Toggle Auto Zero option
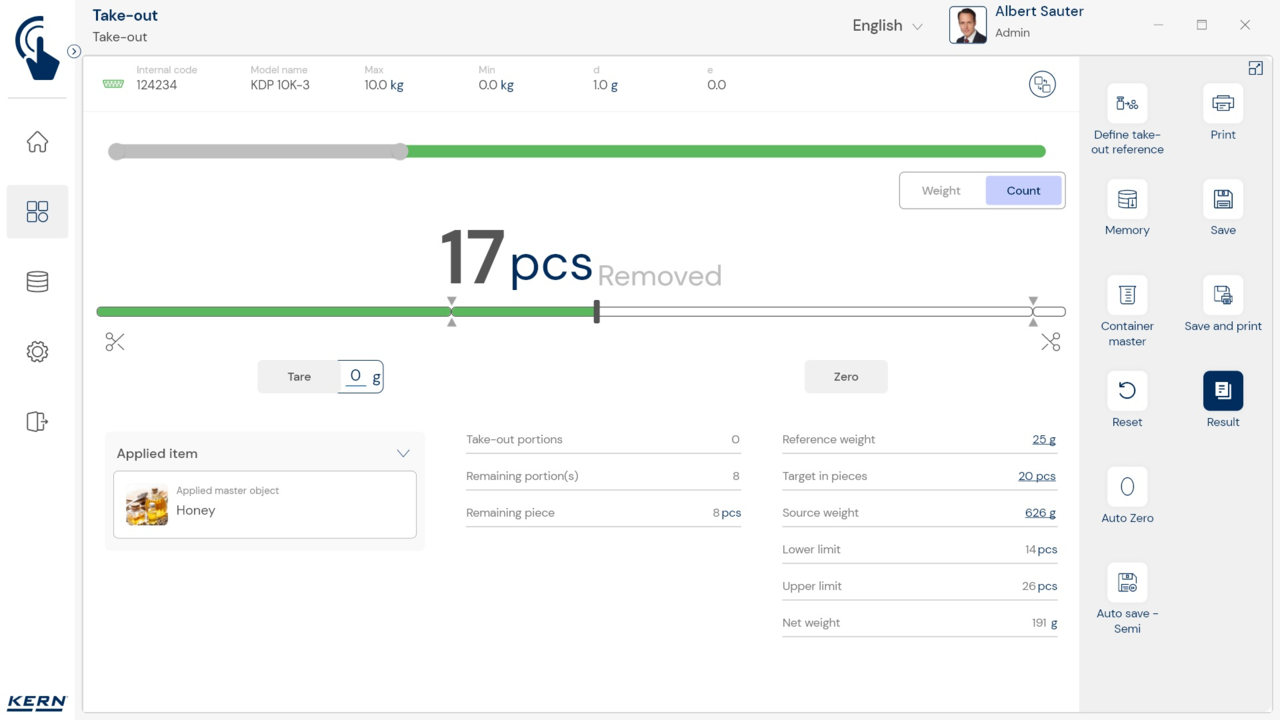 tap(1127, 487)
